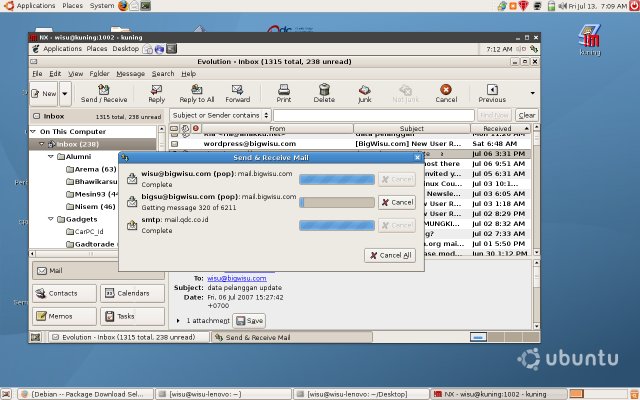
Task: Switch to Calendars view
Action: [132, 293]
